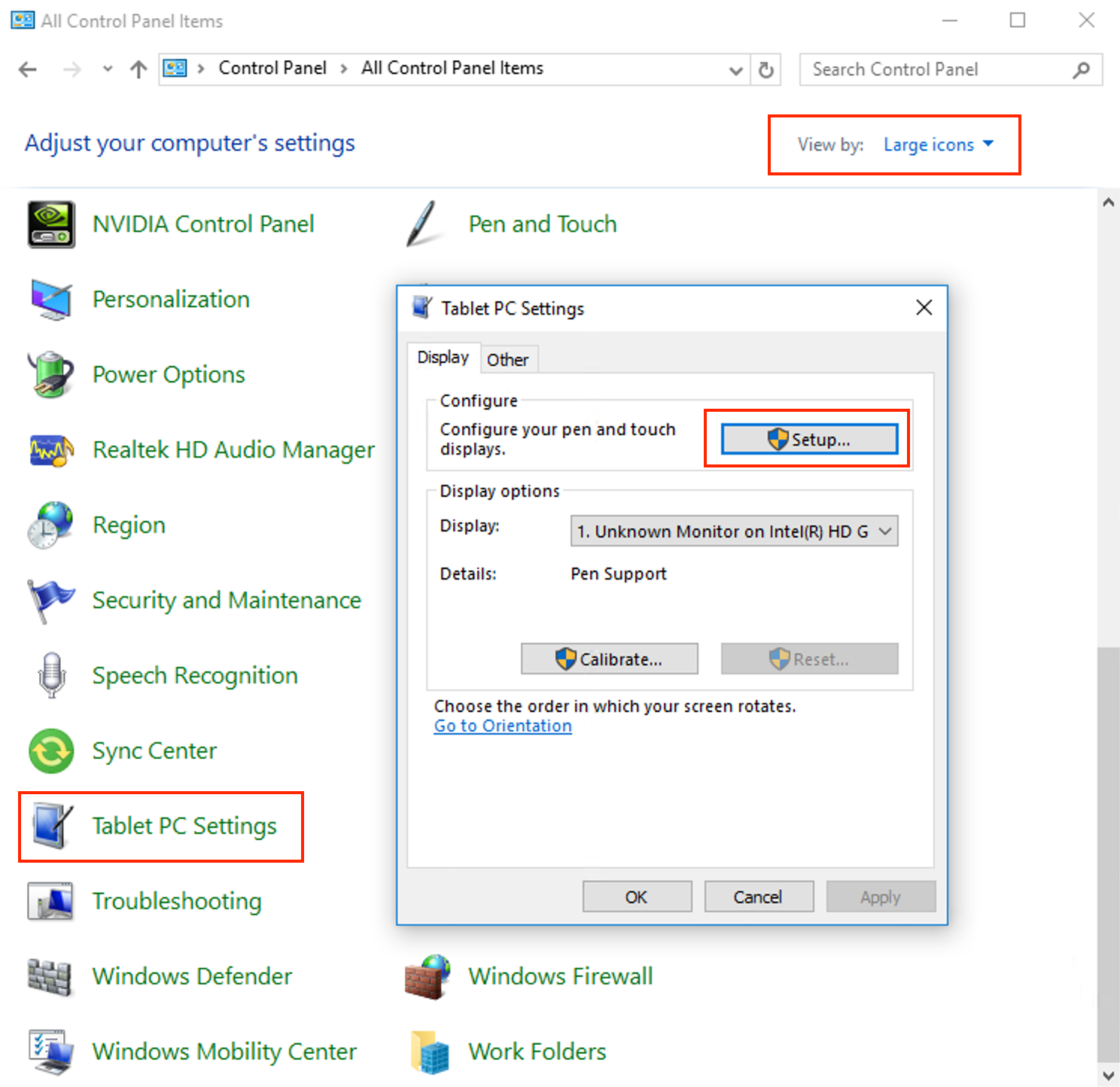
Task: Open the Go to Orientation link
Action: tap(502, 726)
